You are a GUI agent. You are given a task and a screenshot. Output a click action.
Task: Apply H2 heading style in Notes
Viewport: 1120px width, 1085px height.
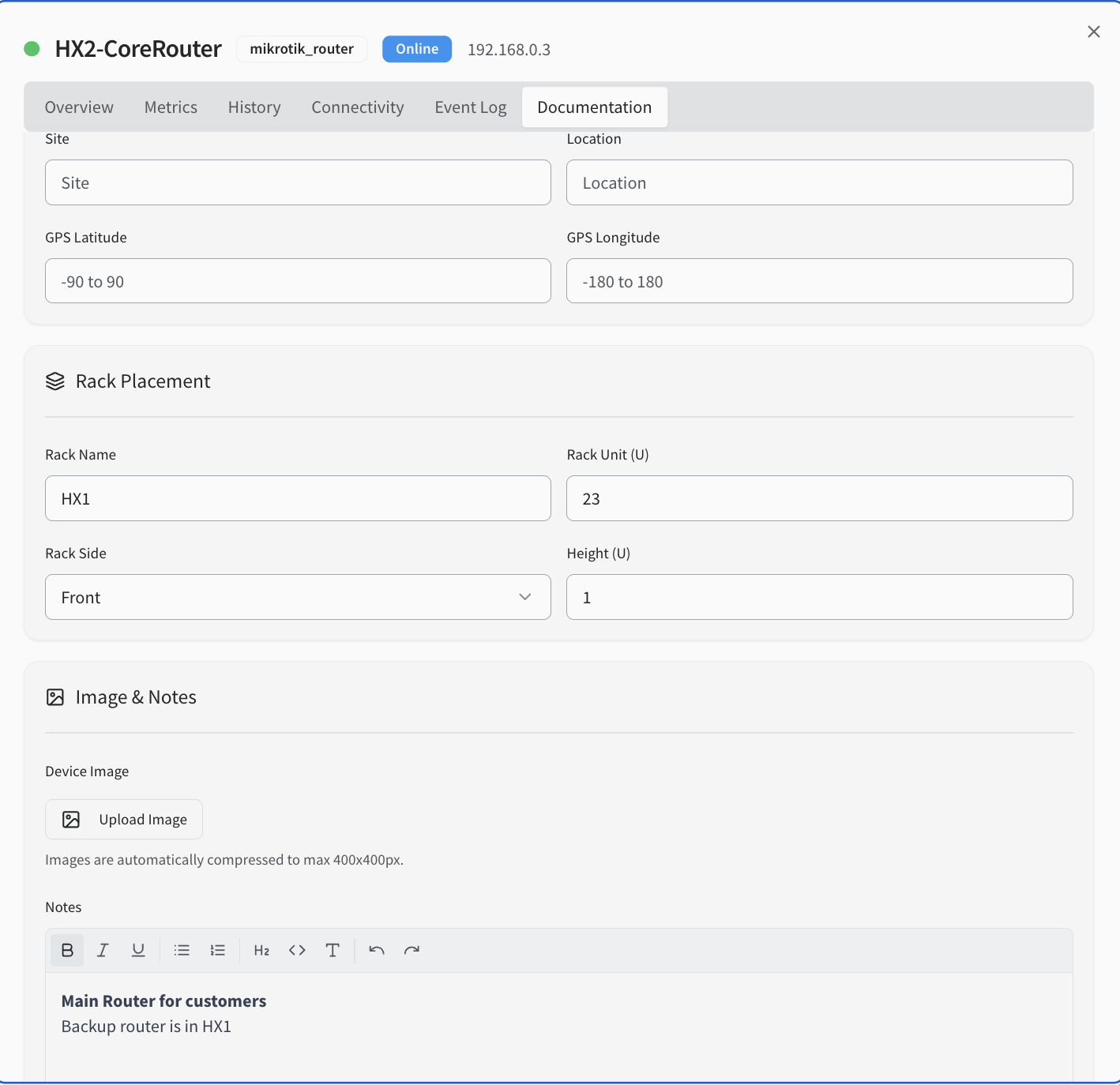pyautogui.click(x=261, y=950)
